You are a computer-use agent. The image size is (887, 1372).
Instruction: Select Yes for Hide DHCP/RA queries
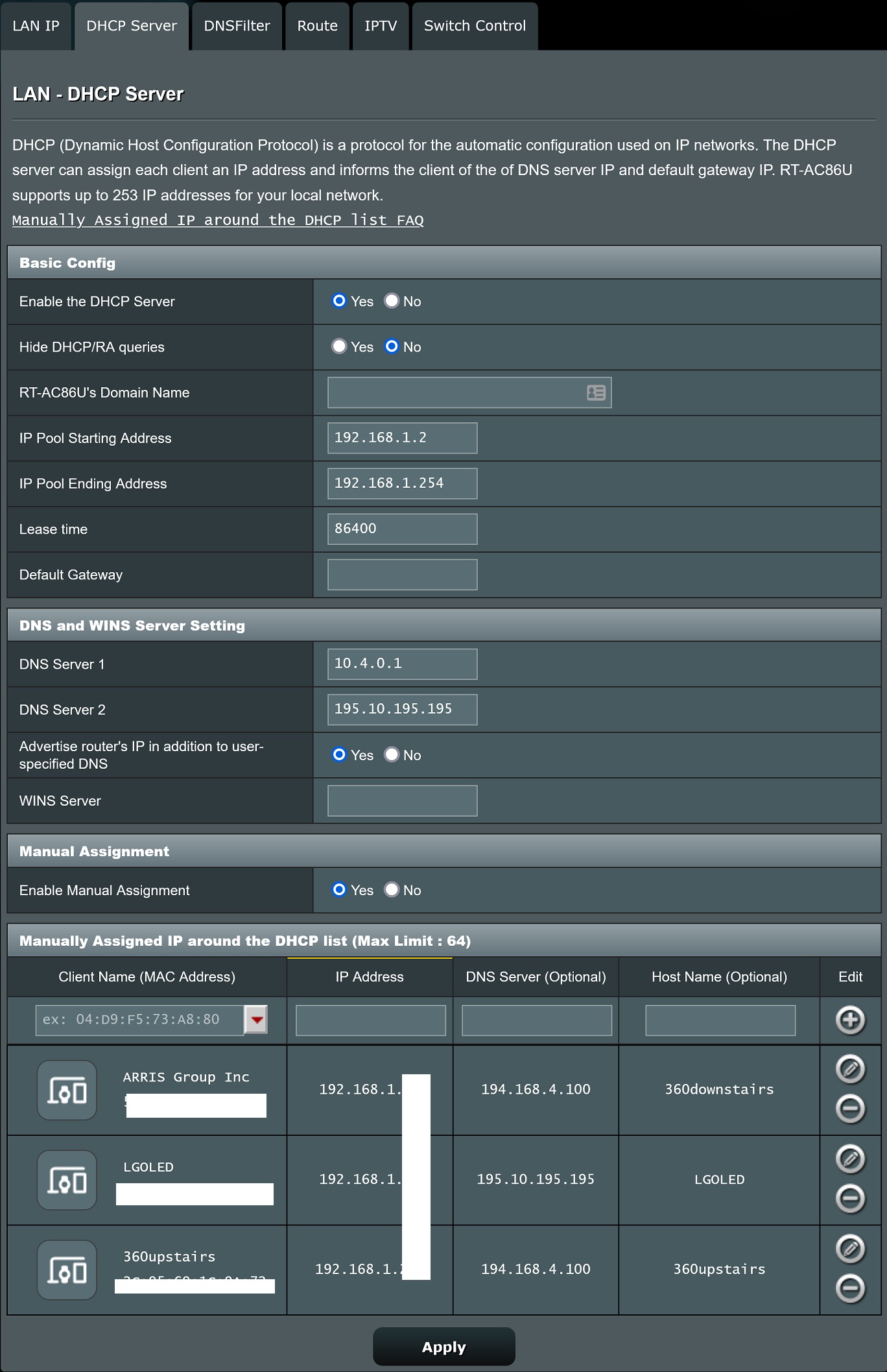(339, 346)
